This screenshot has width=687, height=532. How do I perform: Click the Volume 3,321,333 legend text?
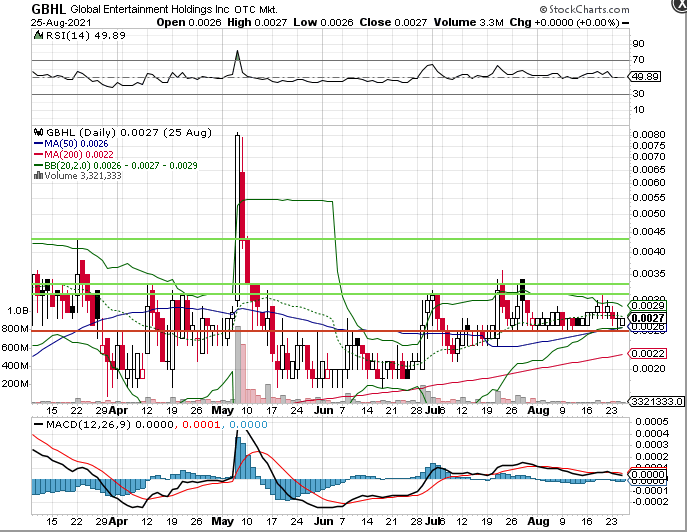83,176
